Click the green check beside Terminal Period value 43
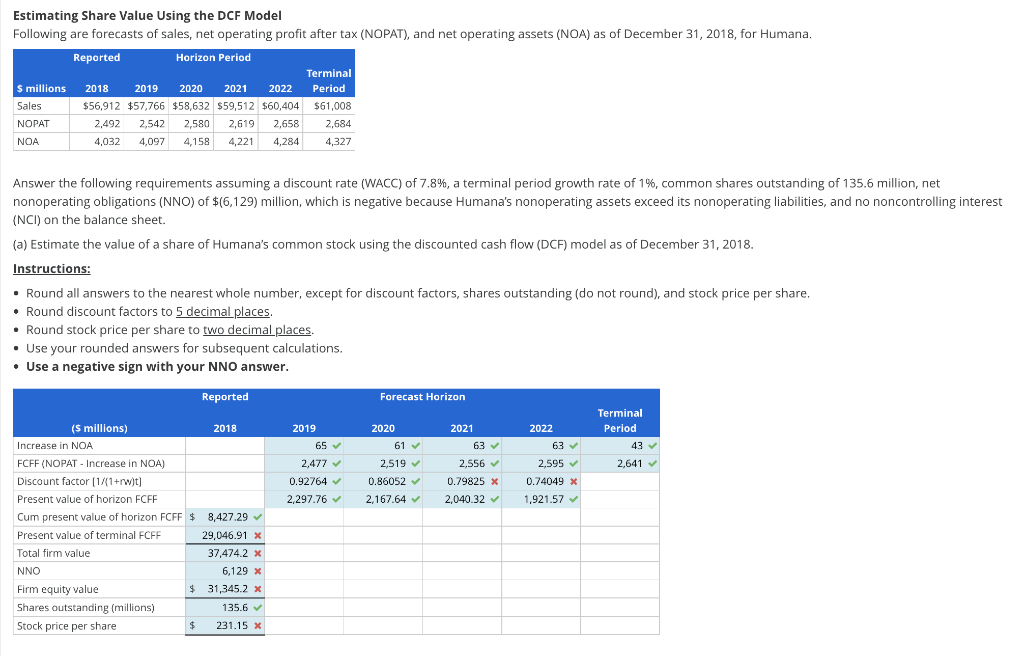1024x656 pixels. click(x=652, y=446)
